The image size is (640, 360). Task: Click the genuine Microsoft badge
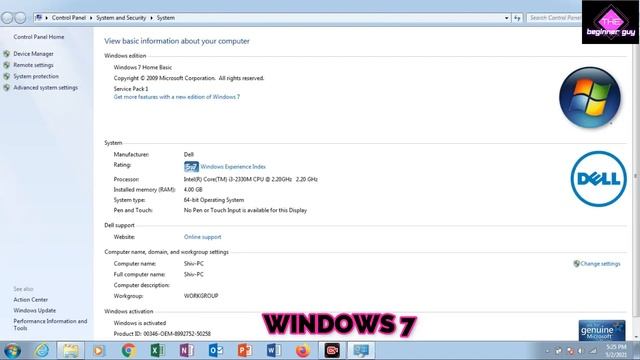pos(602,330)
